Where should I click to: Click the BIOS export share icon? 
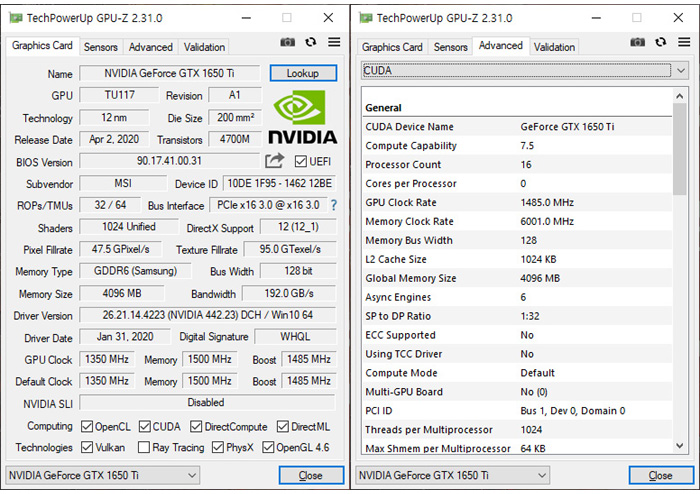click(275, 161)
